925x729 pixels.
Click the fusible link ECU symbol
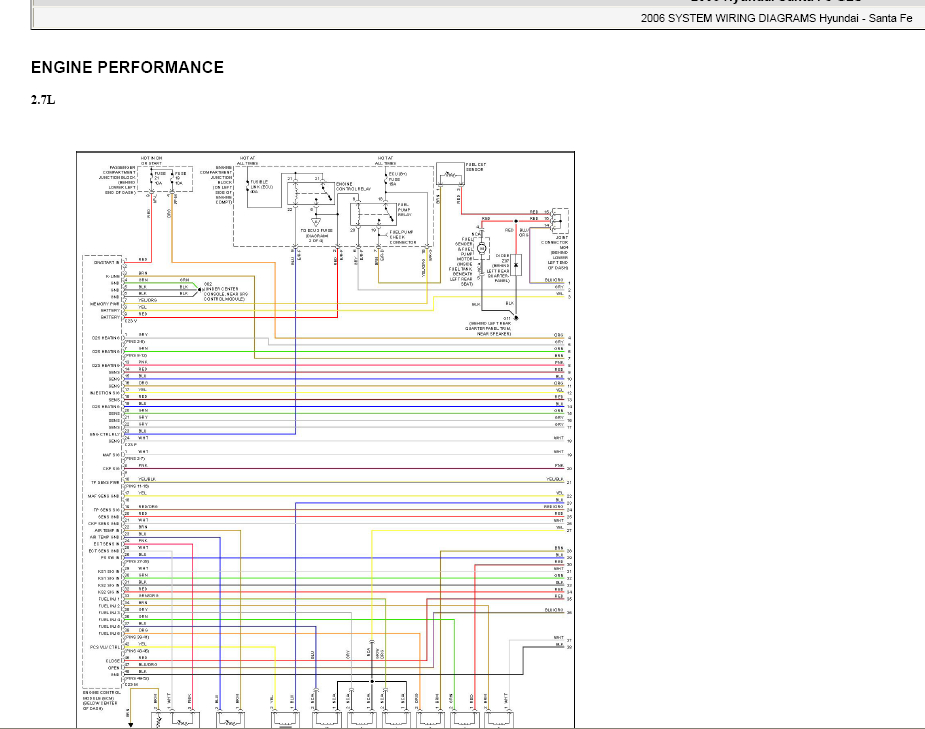[x=248, y=186]
